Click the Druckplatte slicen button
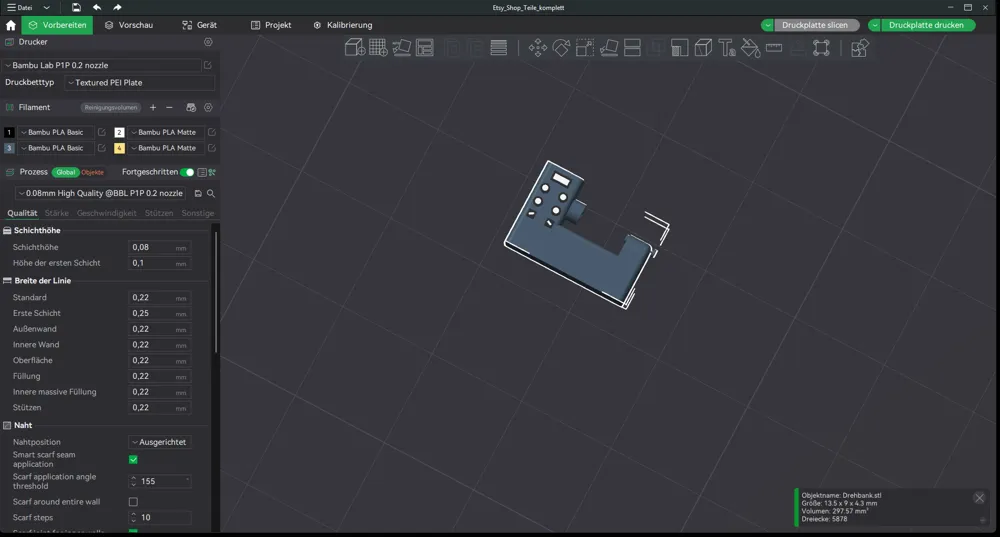This screenshot has height=537, width=1000. pos(816,26)
